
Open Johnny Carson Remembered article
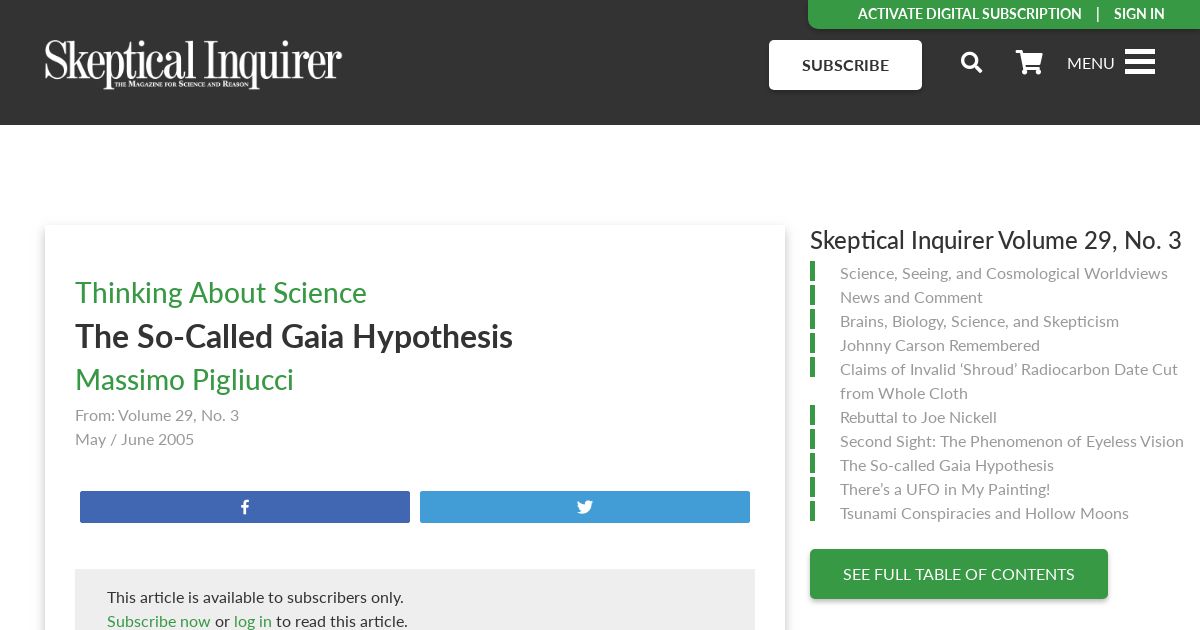pyautogui.click(x=940, y=345)
